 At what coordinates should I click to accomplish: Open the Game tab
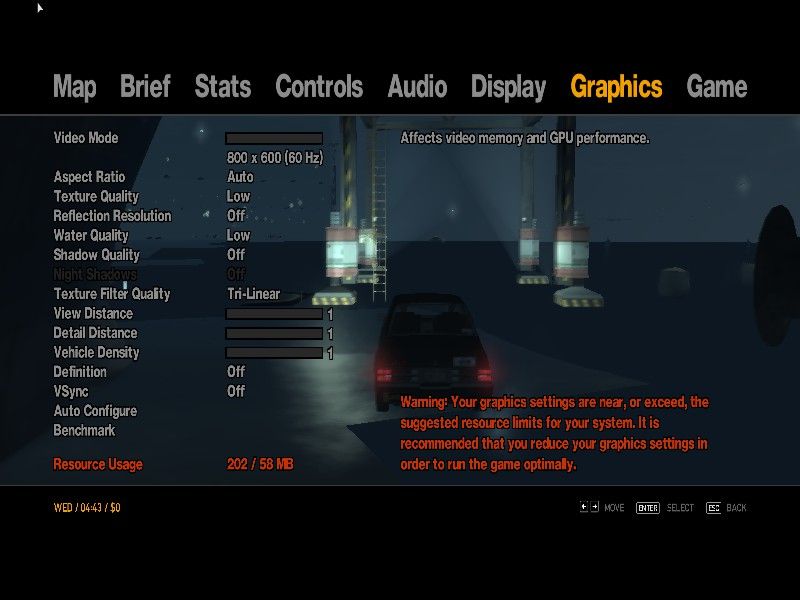click(x=716, y=86)
